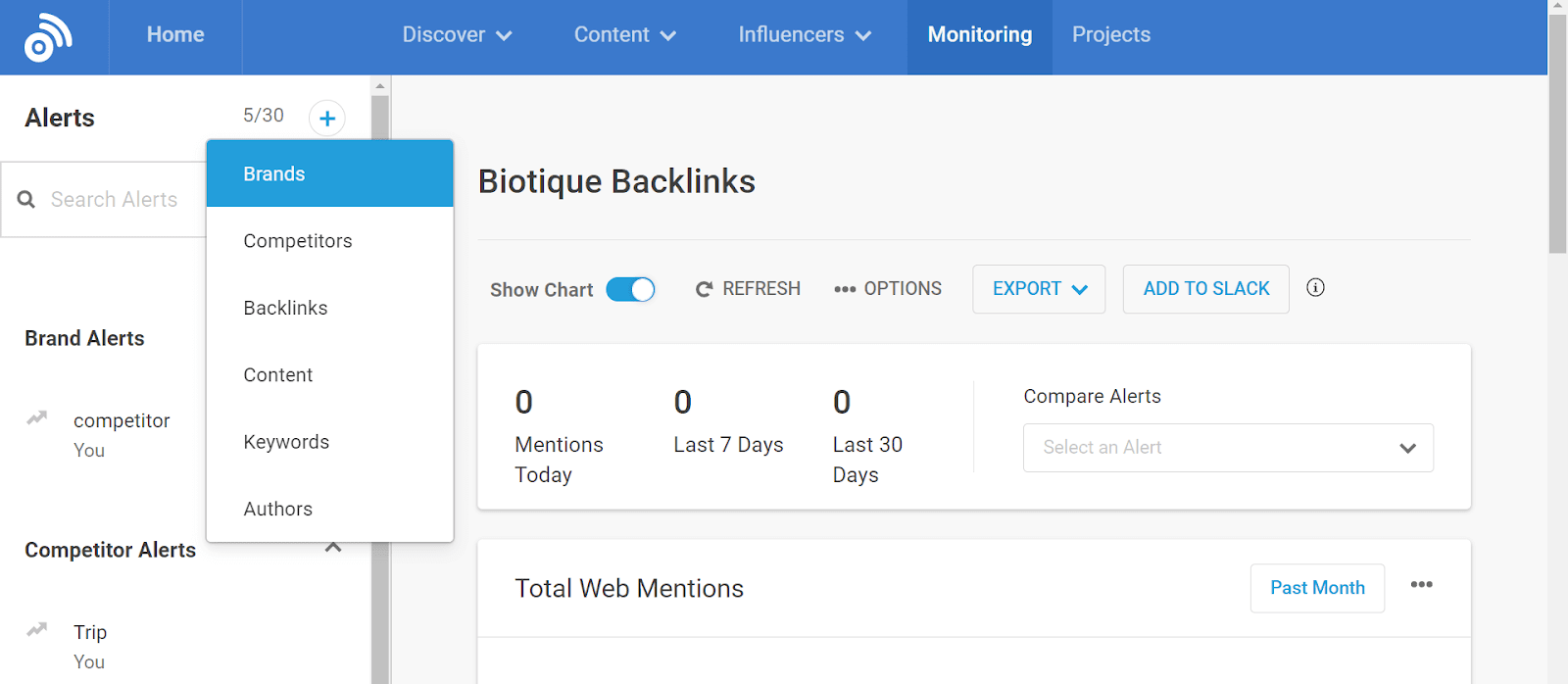Viewport: 1568px width, 684px height.
Task: Click the Refresh icon button
Action: pyautogui.click(x=704, y=289)
